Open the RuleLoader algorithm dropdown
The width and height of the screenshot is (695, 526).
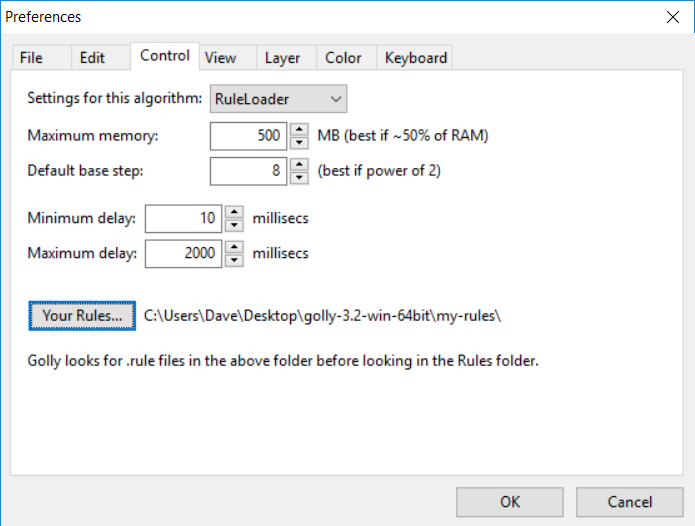[x=278, y=99]
